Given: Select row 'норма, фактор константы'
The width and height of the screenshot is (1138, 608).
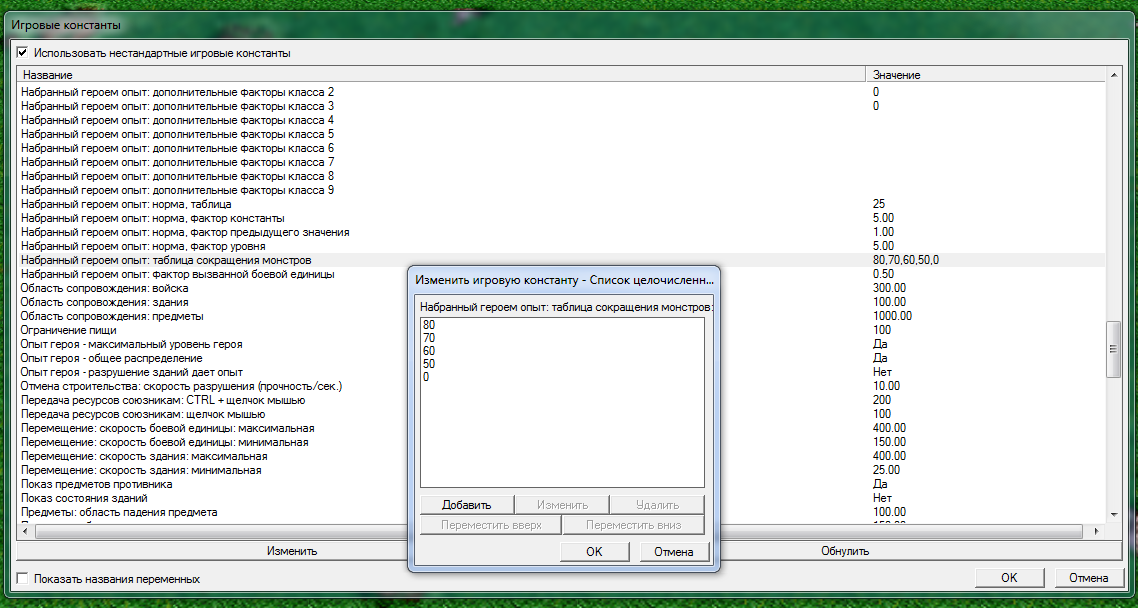Looking at the screenshot, I should tap(561, 218).
